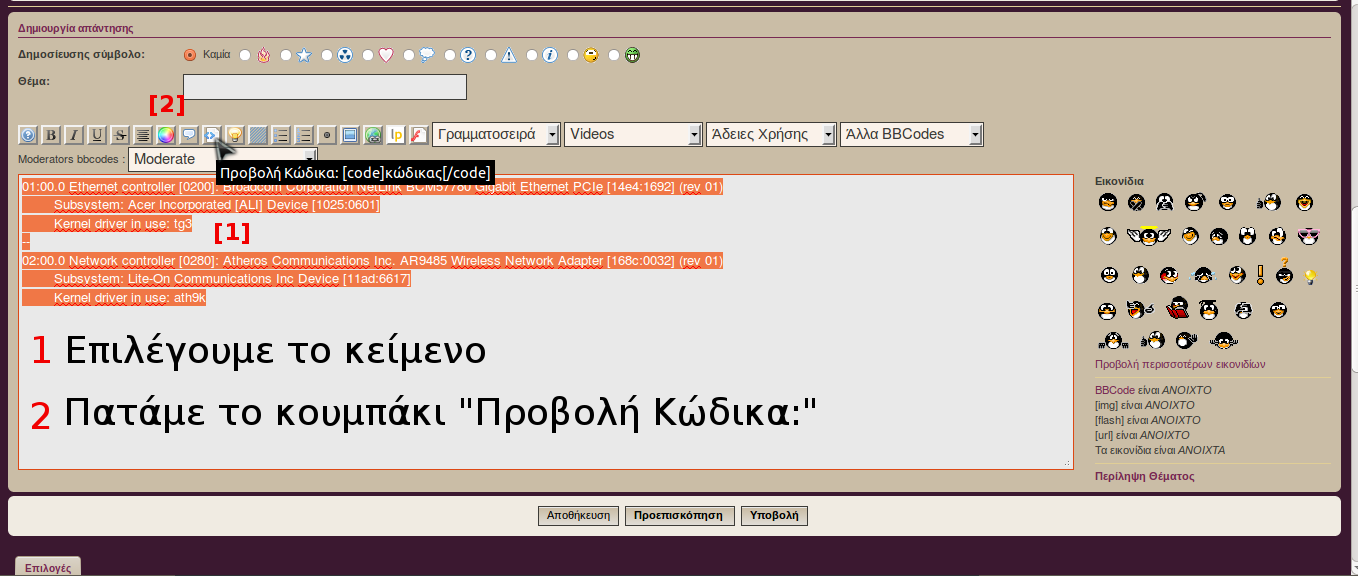This screenshot has width=1358, height=576.
Task: Select the flame post icon radio button
Action: (x=246, y=55)
